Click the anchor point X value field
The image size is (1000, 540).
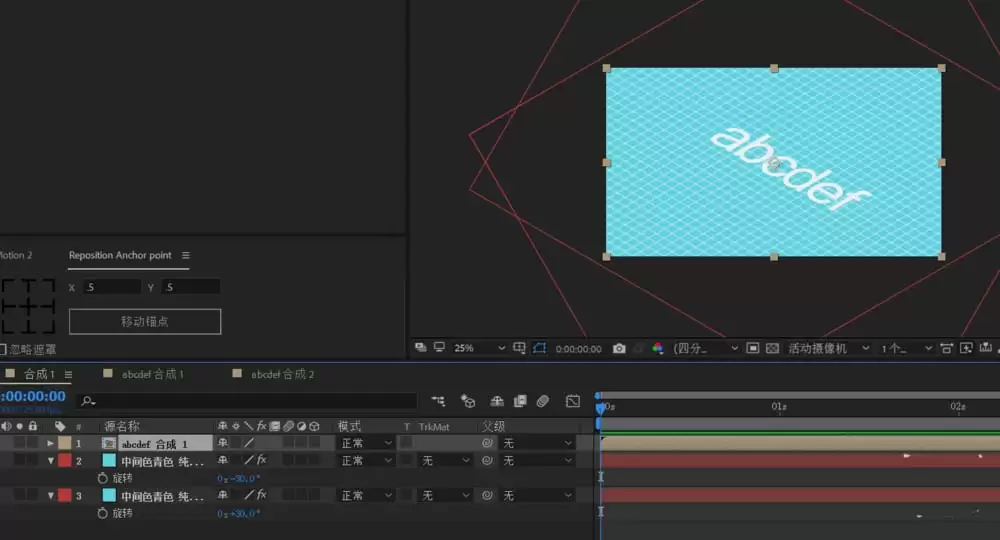(x=112, y=288)
